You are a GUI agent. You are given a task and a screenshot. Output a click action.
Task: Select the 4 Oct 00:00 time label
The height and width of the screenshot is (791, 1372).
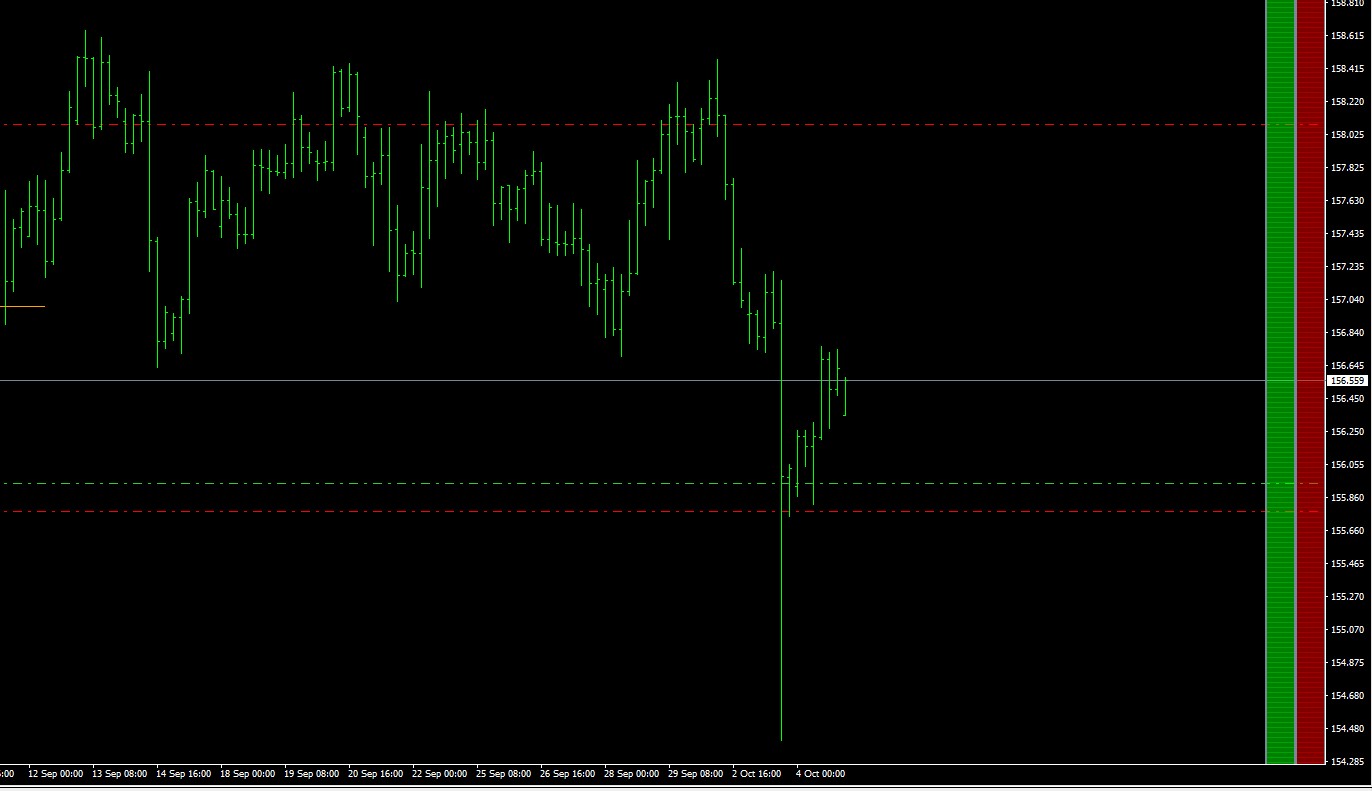pyautogui.click(x=820, y=773)
